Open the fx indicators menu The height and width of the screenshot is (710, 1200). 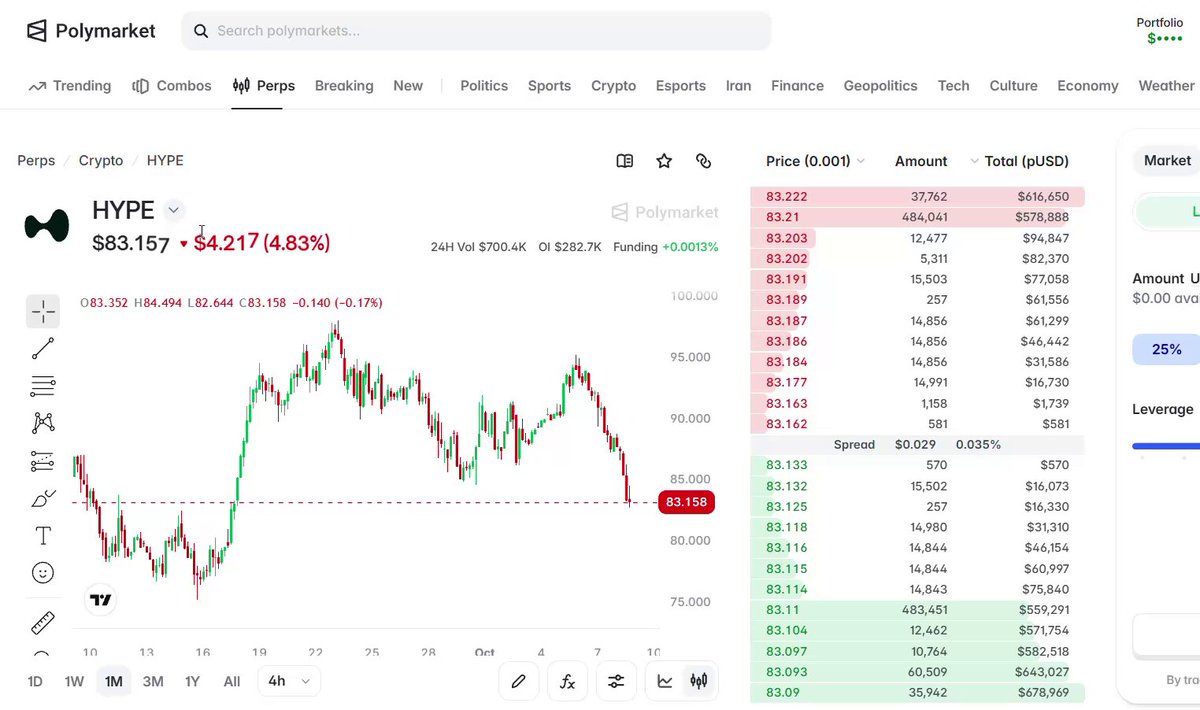pos(567,682)
